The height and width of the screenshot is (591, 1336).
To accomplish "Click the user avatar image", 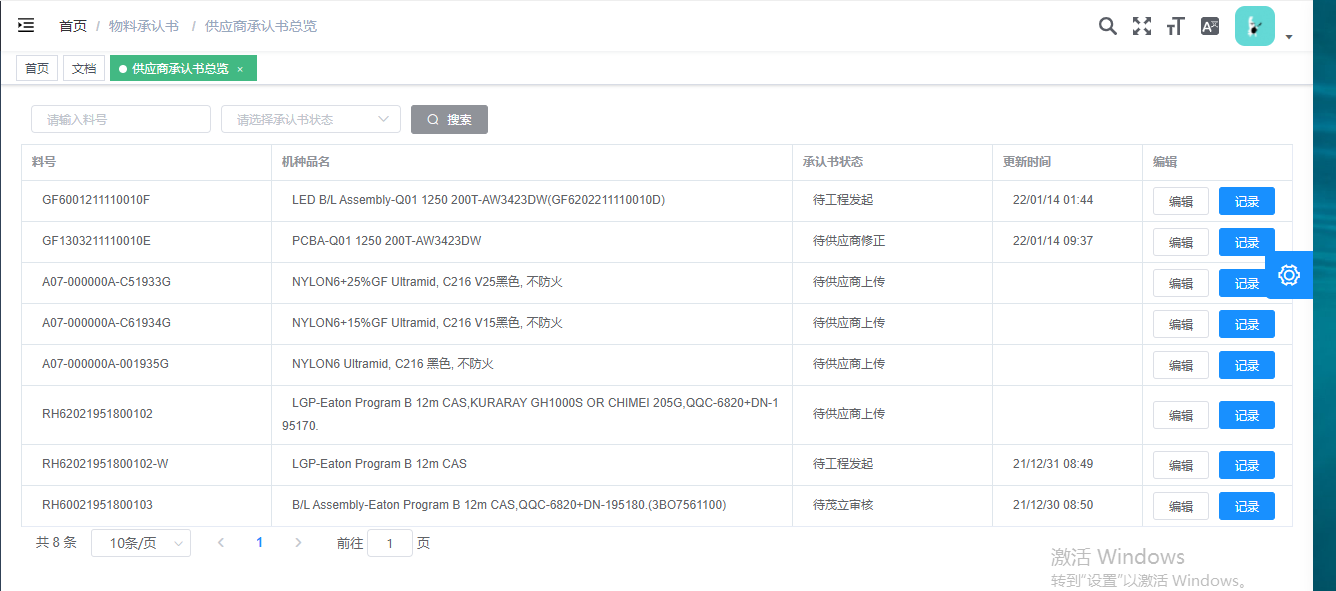I will (x=1254, y=26).
